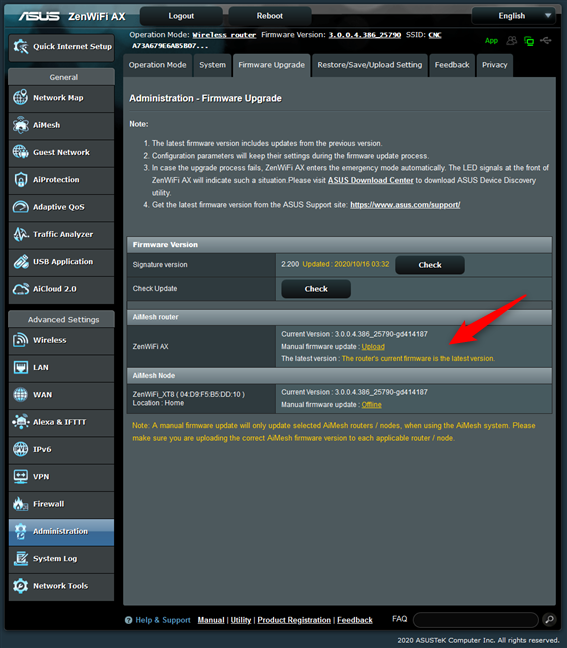Open the Utility link in footer
The height and width of the screenshot is (648, 567).
tap(241, 620)
